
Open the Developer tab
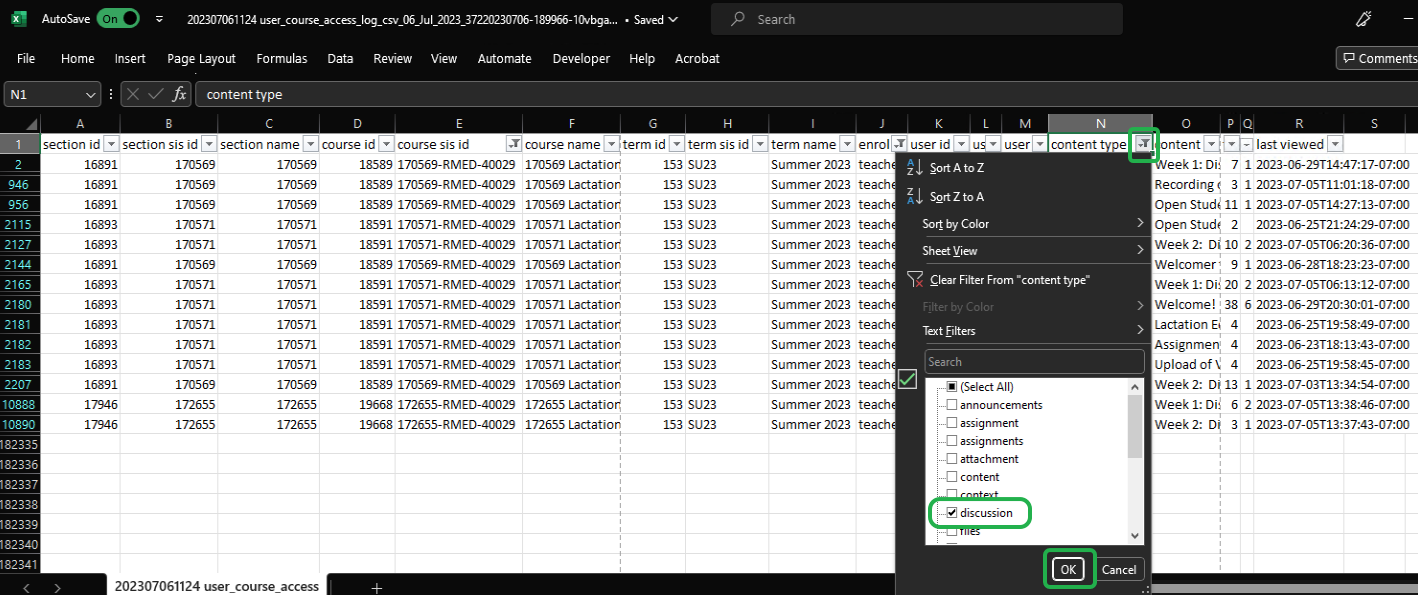[581, 59]
